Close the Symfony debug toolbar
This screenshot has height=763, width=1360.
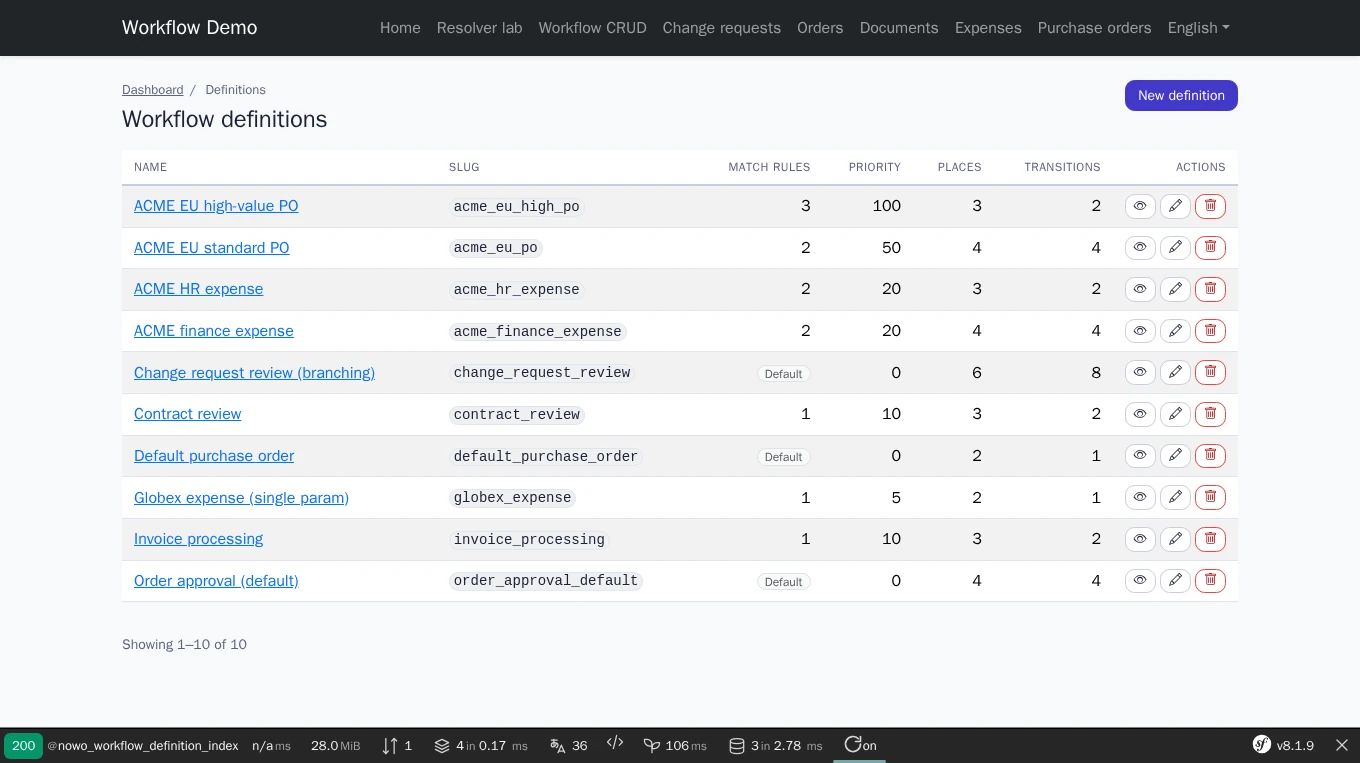pos(1342,745)
